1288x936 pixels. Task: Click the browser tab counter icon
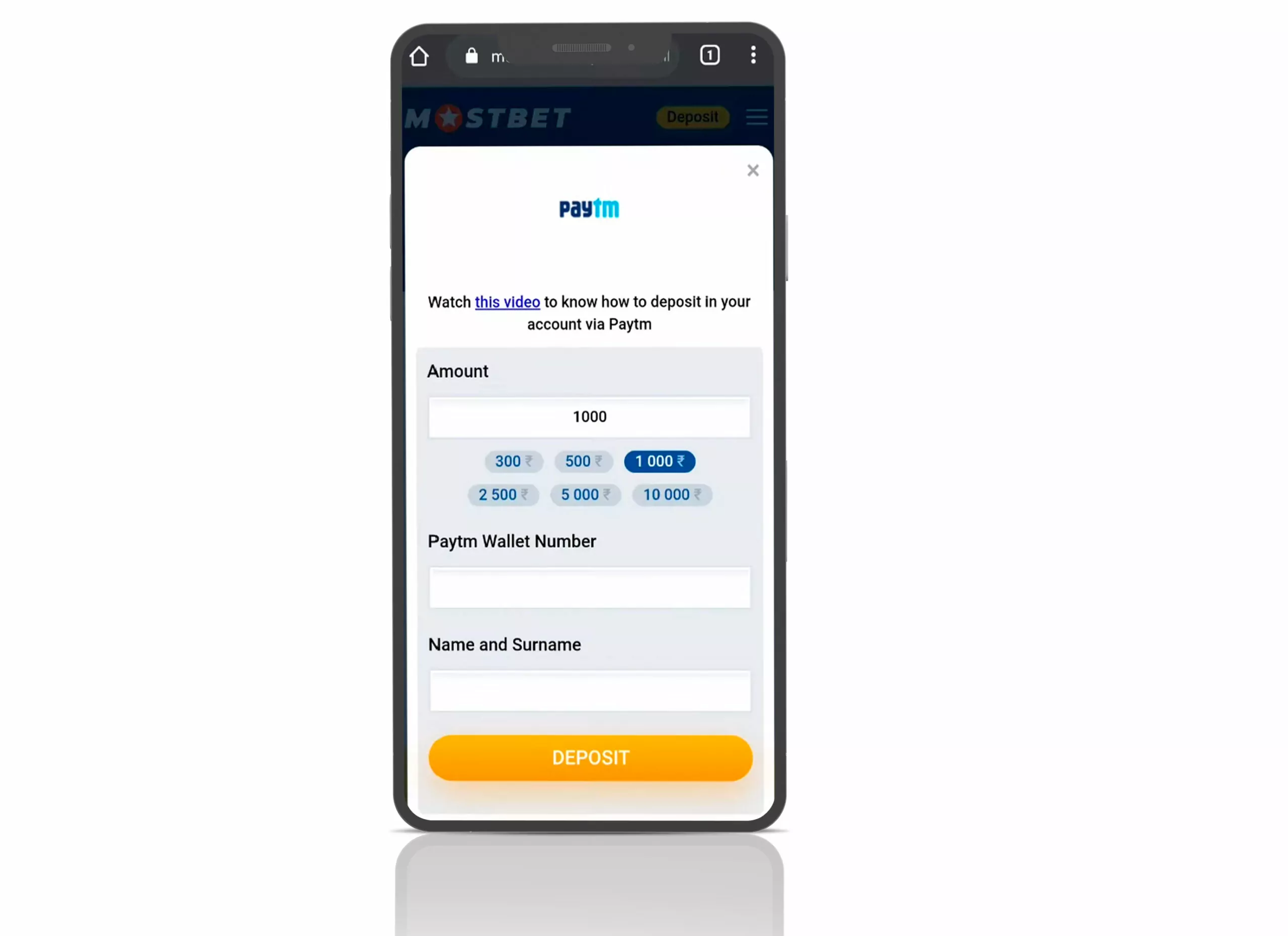[710, 55]
